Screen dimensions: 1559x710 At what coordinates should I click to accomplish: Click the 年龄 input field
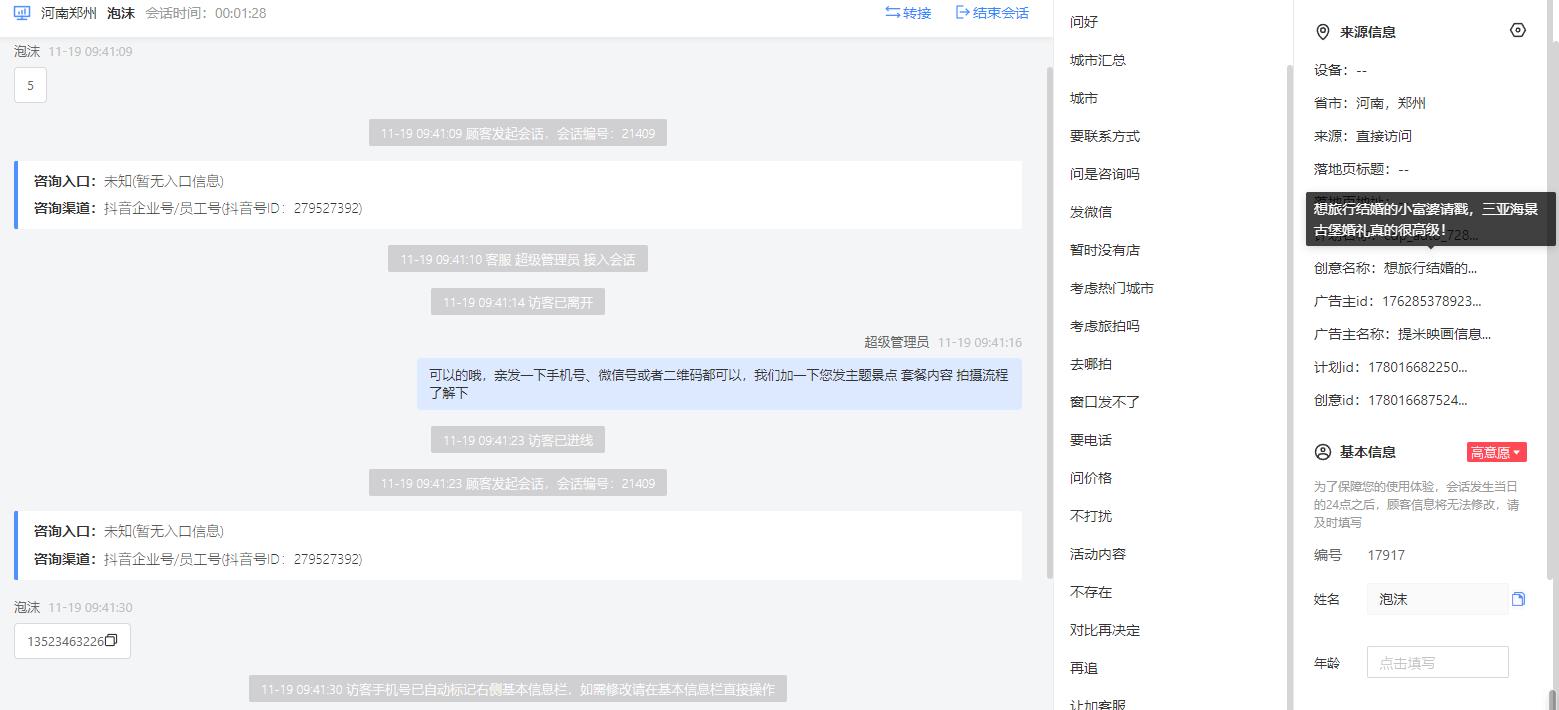coord(1437,662)
